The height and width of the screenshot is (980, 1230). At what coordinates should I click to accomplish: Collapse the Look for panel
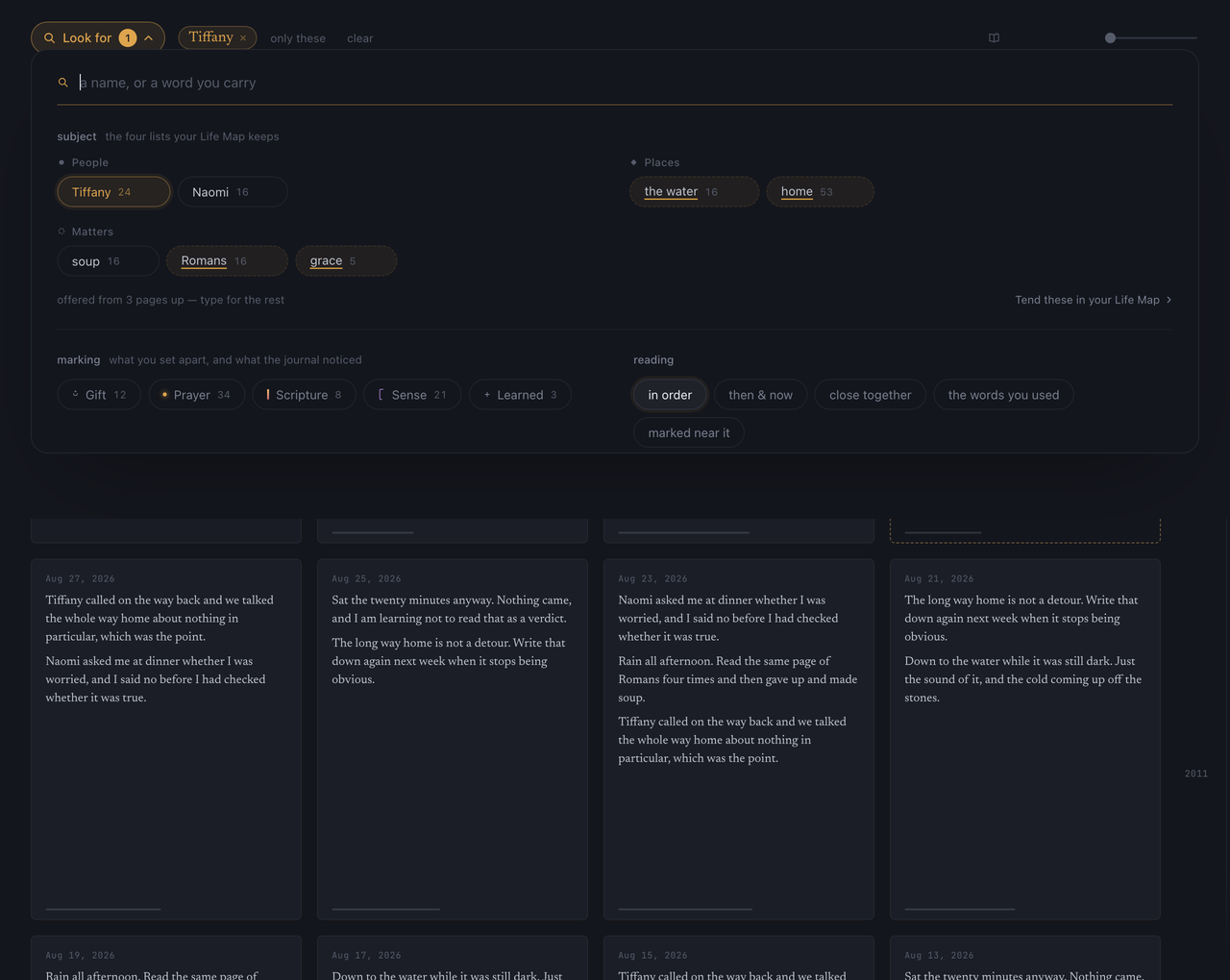click(x=98, y=37)
